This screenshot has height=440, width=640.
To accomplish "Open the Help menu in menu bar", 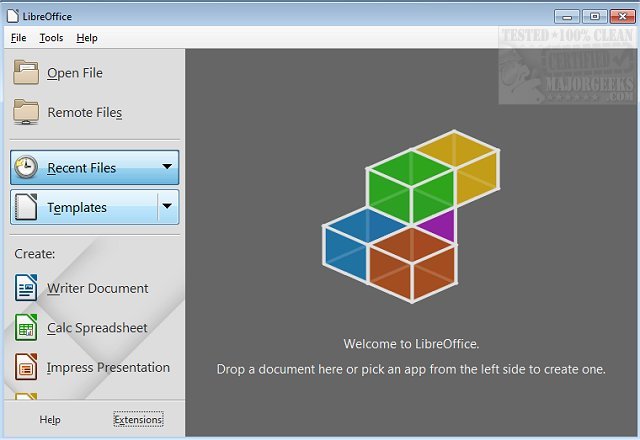I will point(87,38).
